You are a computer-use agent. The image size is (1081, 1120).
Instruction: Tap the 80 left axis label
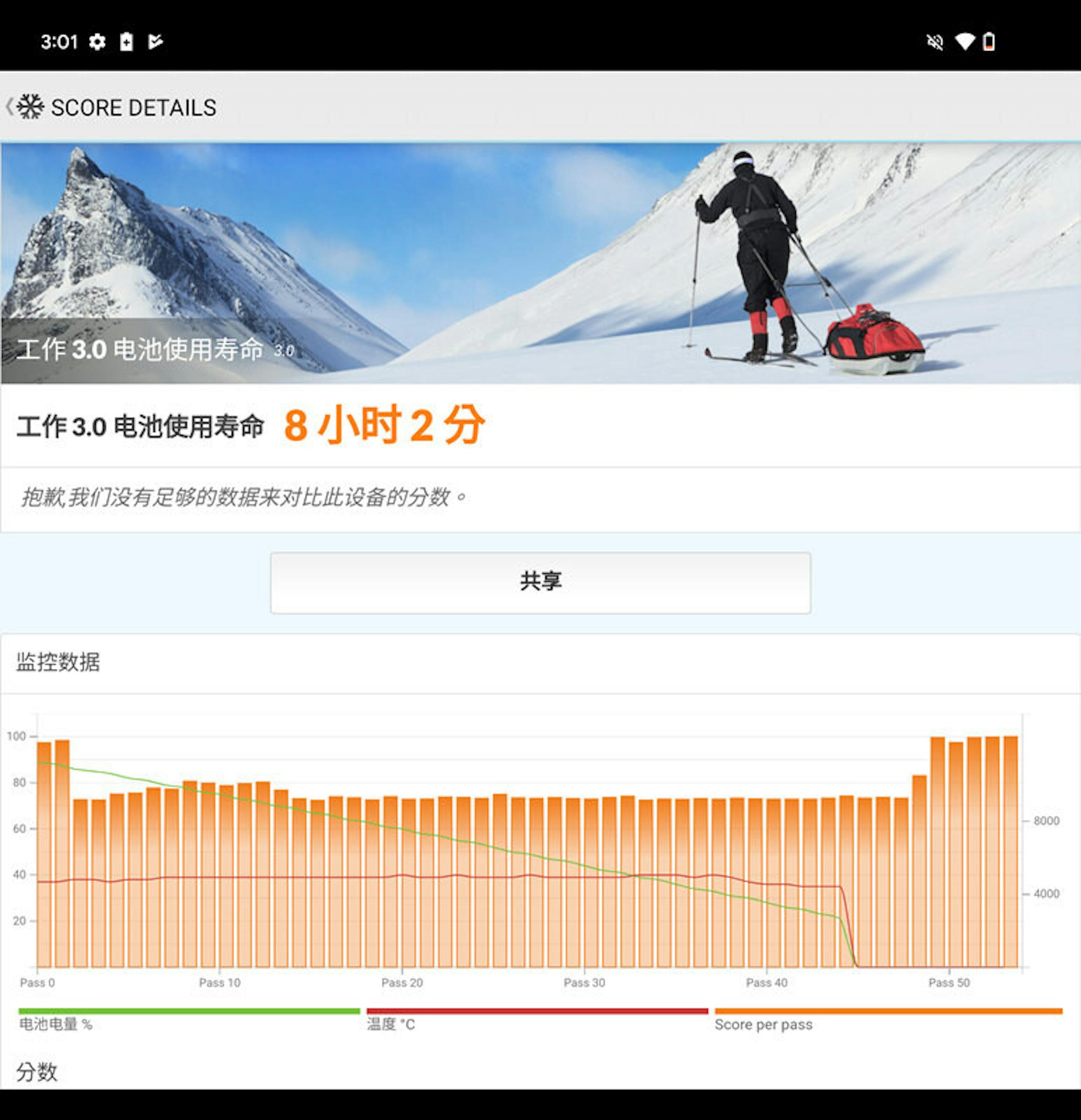pyautogui.click(x=19, y=782)
